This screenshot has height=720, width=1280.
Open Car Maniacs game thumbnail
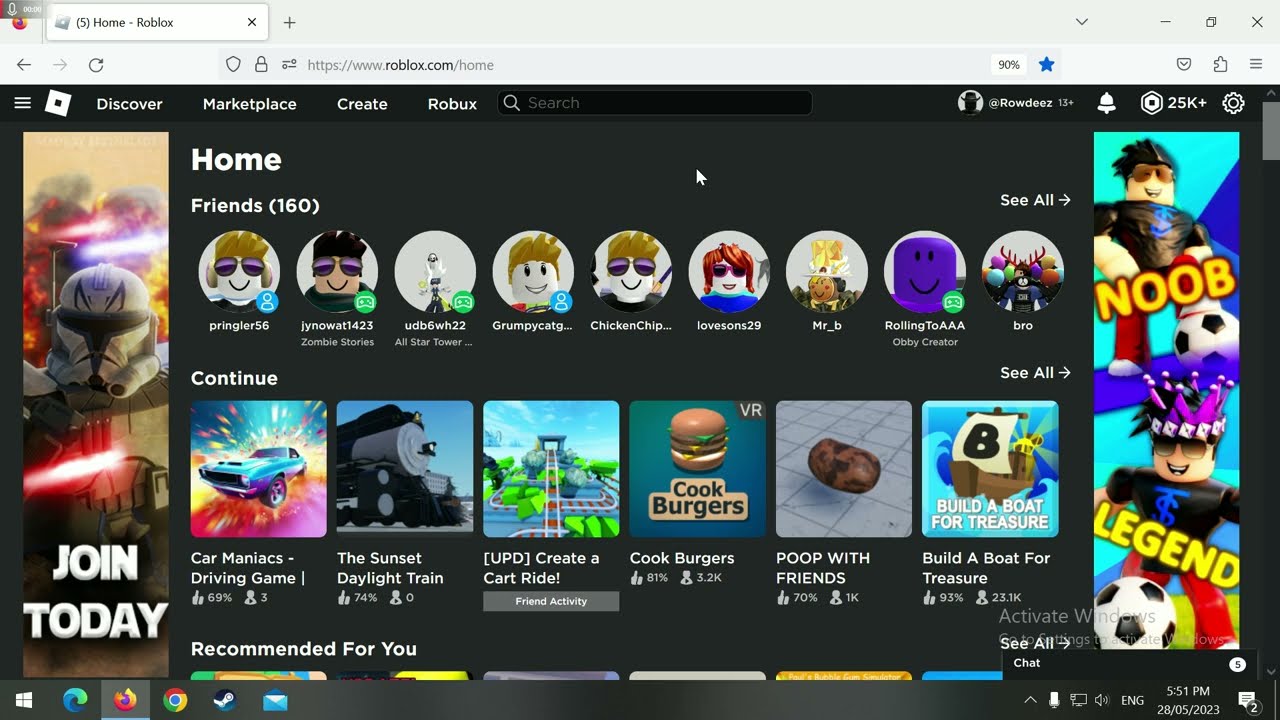pos(259,469)
